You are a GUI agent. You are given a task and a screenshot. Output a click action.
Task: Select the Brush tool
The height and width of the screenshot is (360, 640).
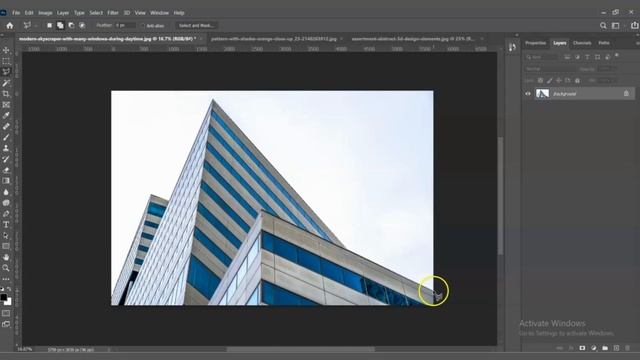click(6, 138)
